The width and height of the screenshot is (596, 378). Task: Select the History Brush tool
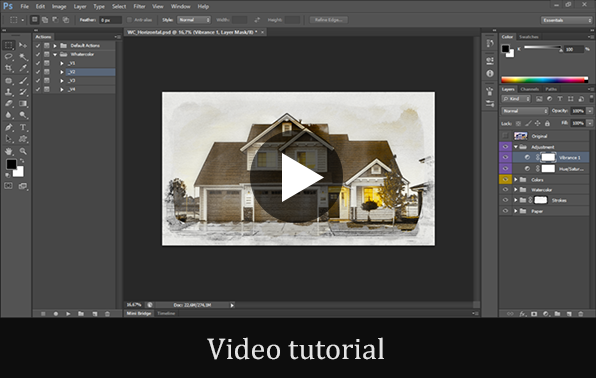click(23, 92)
